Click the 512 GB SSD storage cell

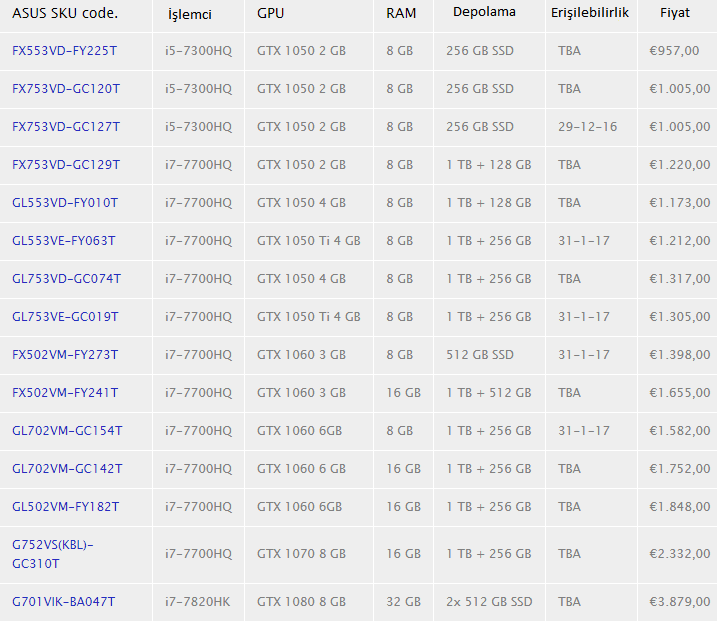tap(480, 354)
